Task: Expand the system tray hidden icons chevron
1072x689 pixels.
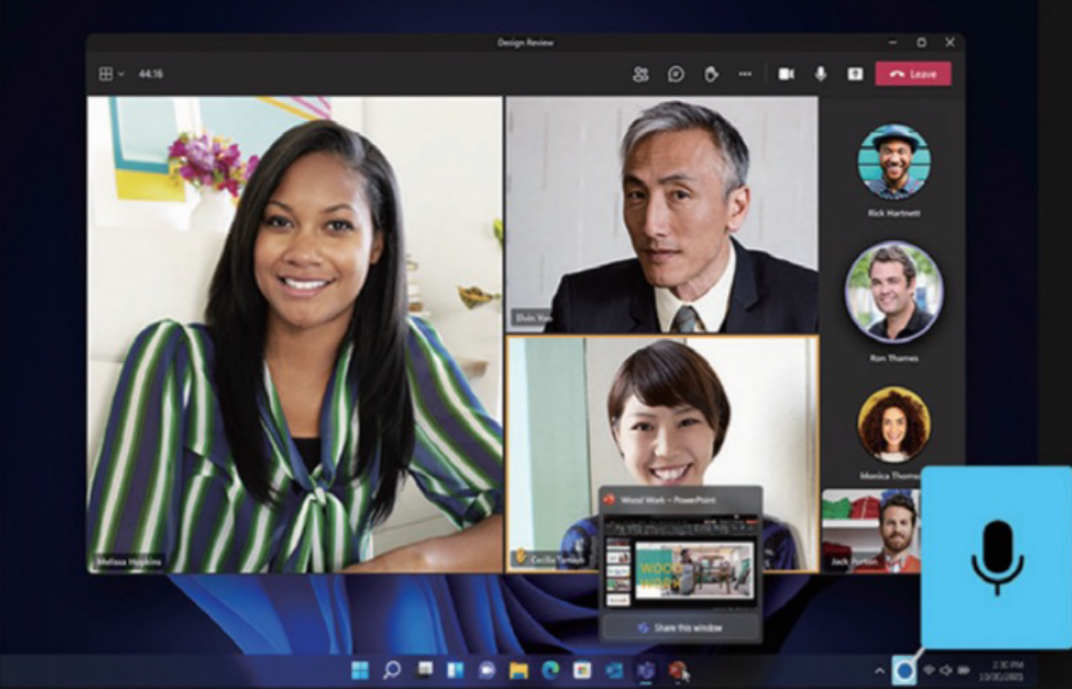Action: click(880, 670)
